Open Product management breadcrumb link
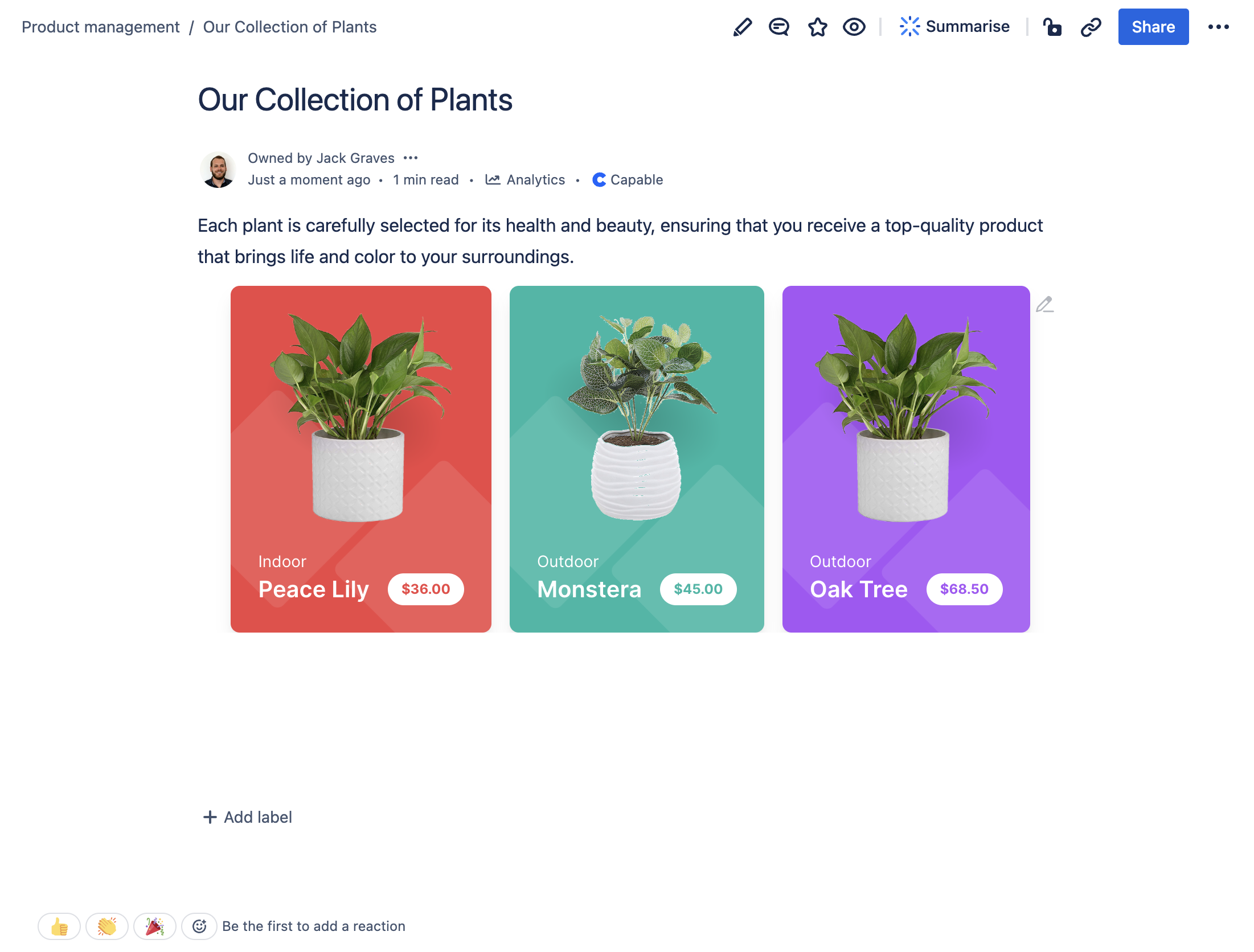 100,27
